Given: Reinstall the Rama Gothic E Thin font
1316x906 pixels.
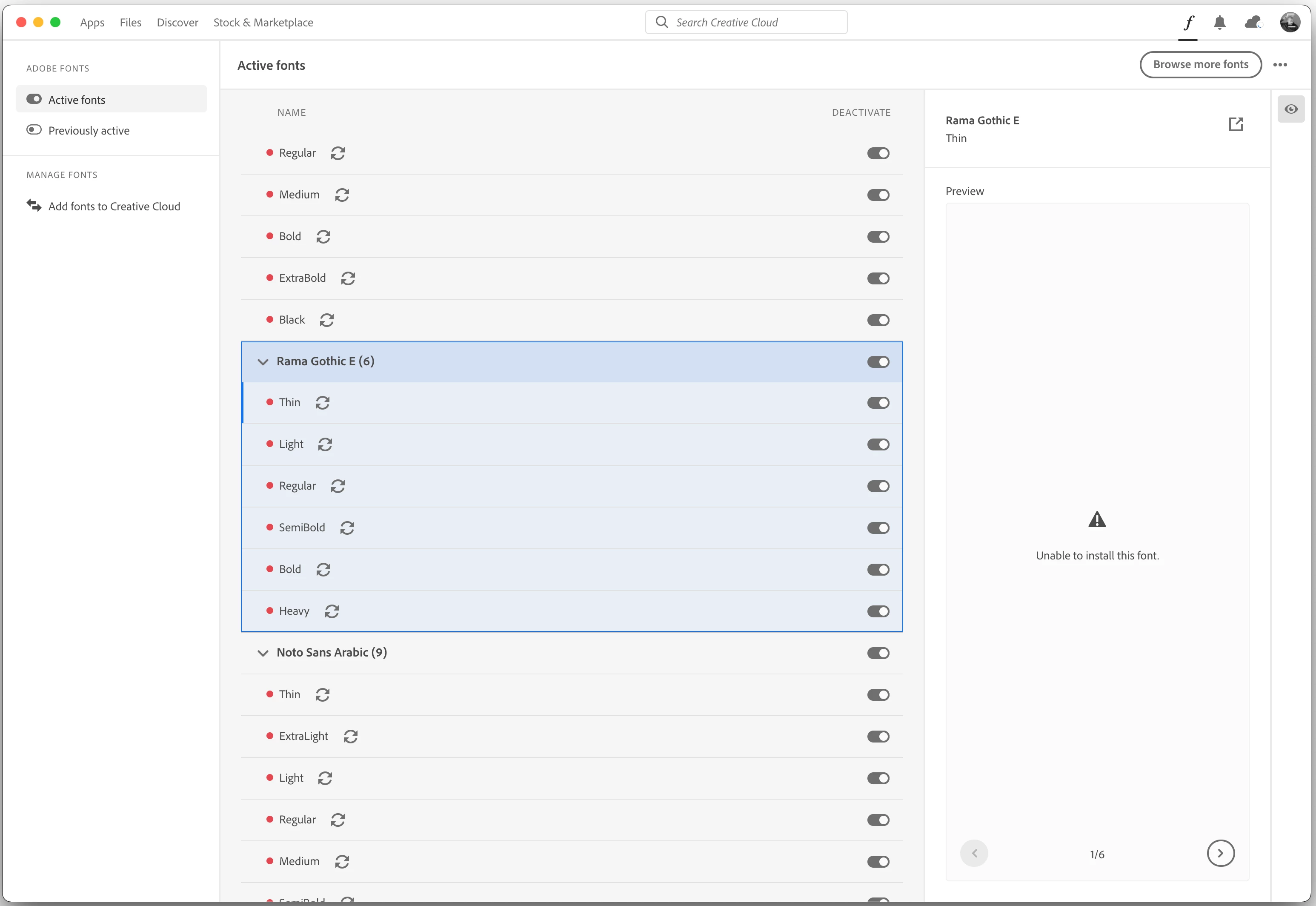Looking at the screenshot, I should 322,402.
